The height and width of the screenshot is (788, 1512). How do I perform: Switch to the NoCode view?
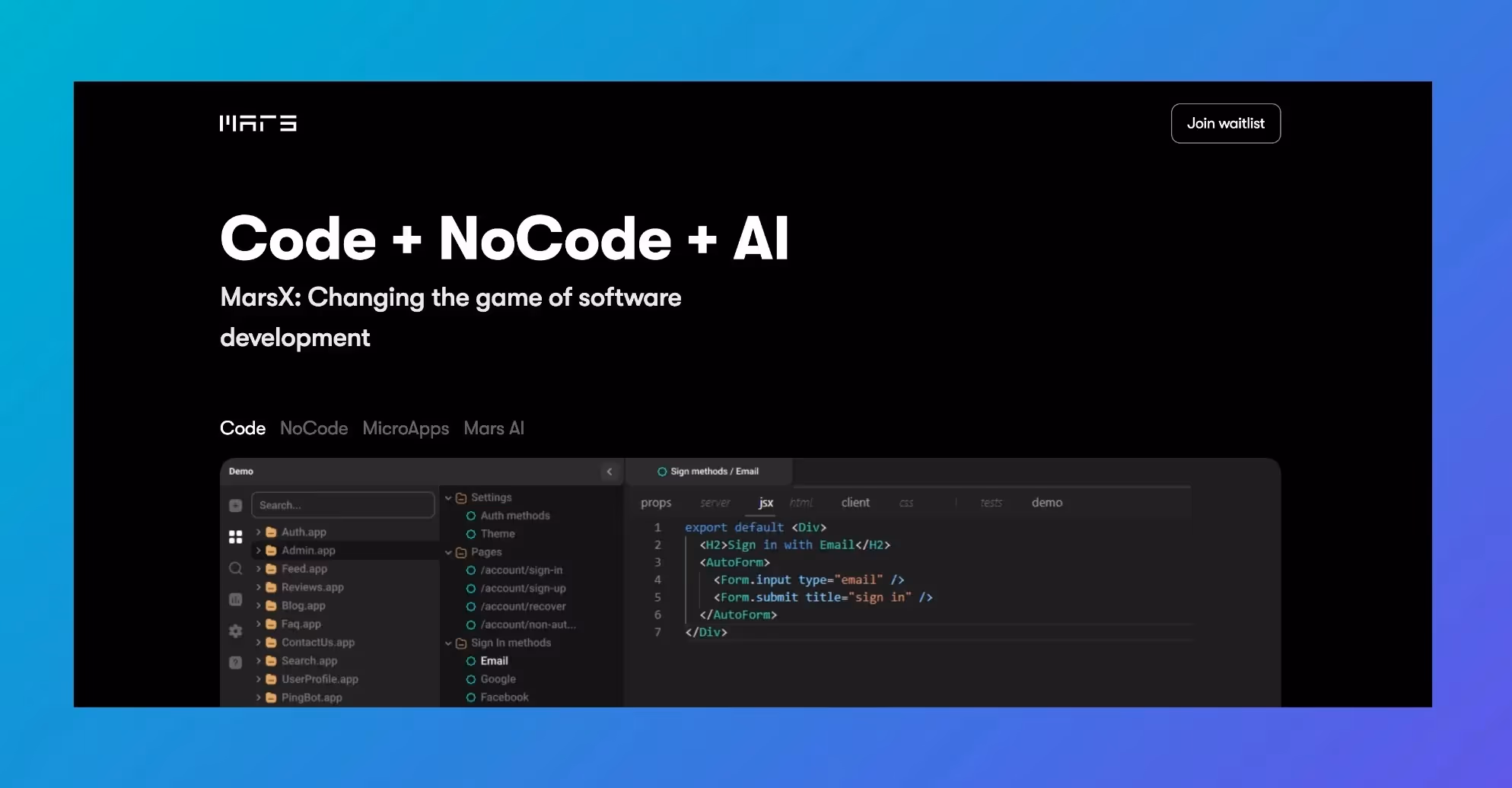pyautogui.click(x=314, y=428)
